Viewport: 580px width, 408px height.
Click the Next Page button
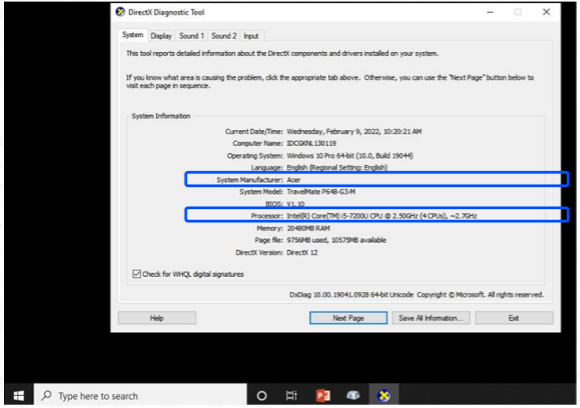click(x=348, y=318)
